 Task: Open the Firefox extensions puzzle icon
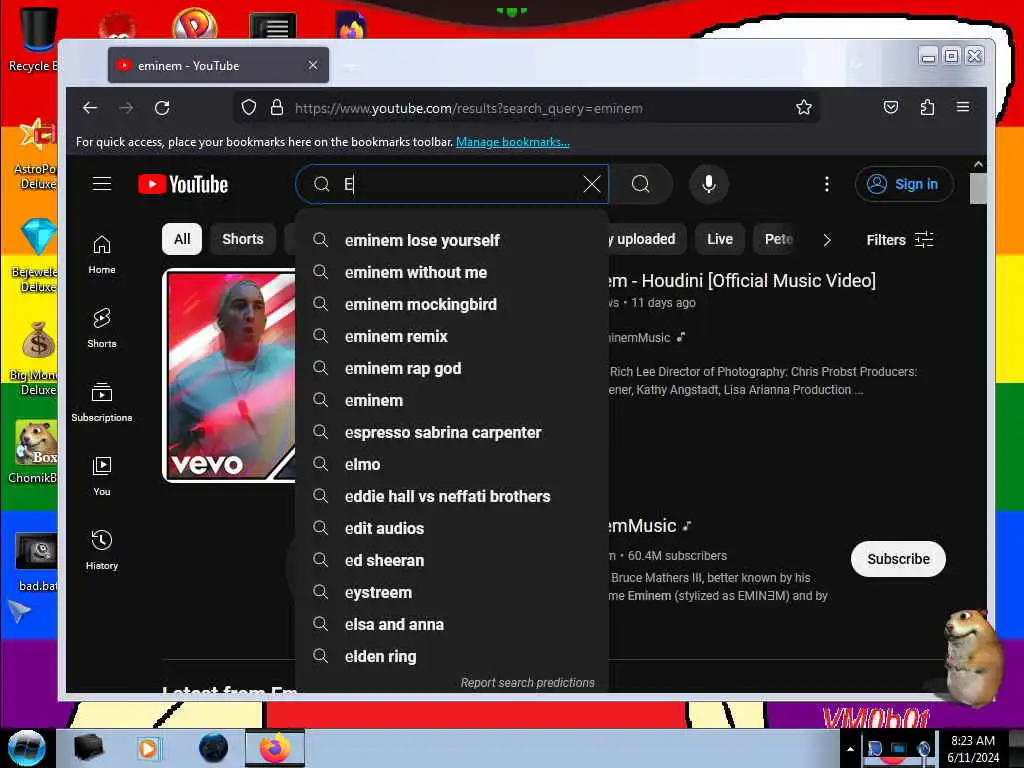tap(927, 107)
